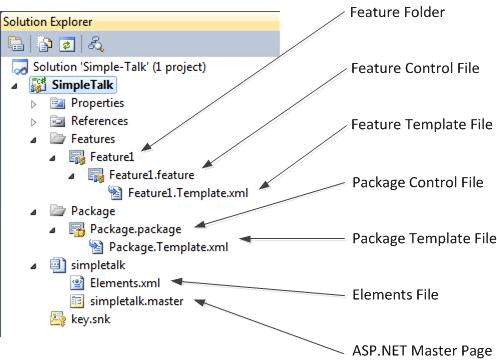Select the SimpleTalk project name
Image resolution: width=497 pixels, height=360 pixels.
click(83, 85)
